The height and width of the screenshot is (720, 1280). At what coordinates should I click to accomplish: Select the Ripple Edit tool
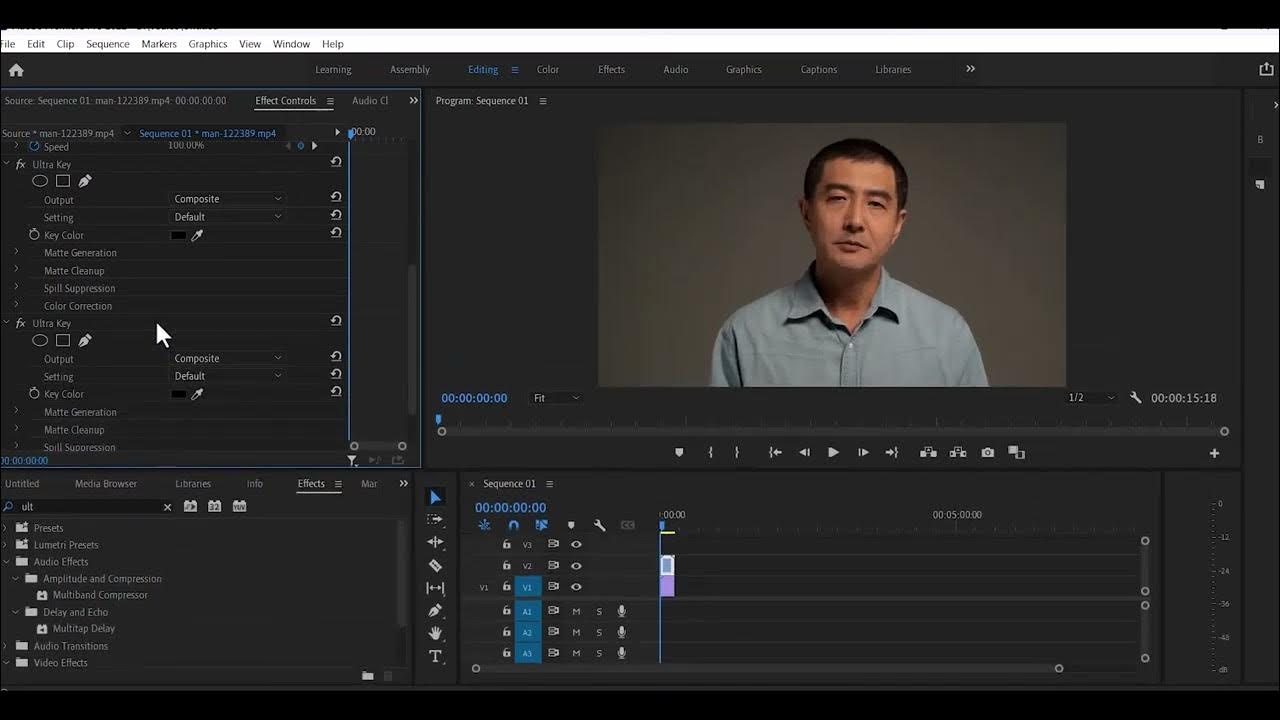(435, 542)
